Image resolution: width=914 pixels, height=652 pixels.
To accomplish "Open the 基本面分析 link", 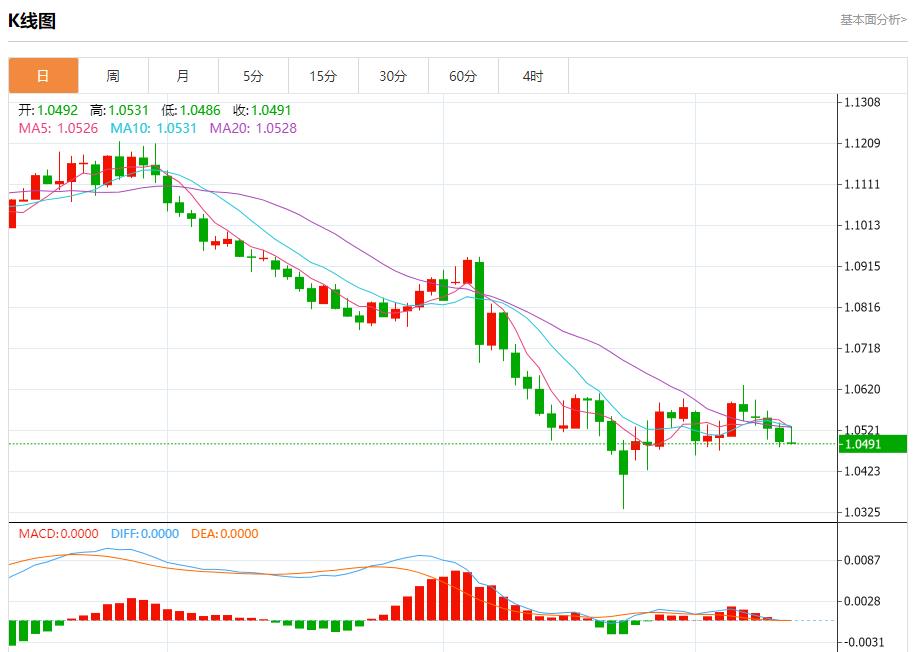I will click(872, 19).
